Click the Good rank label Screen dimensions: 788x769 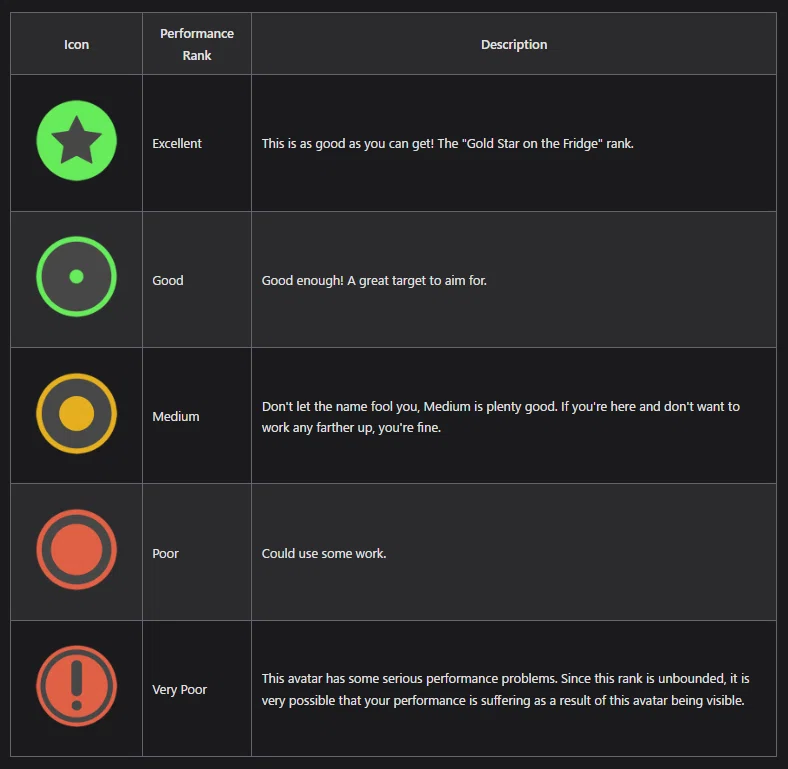pyautogui.click(x=168, y=280)
